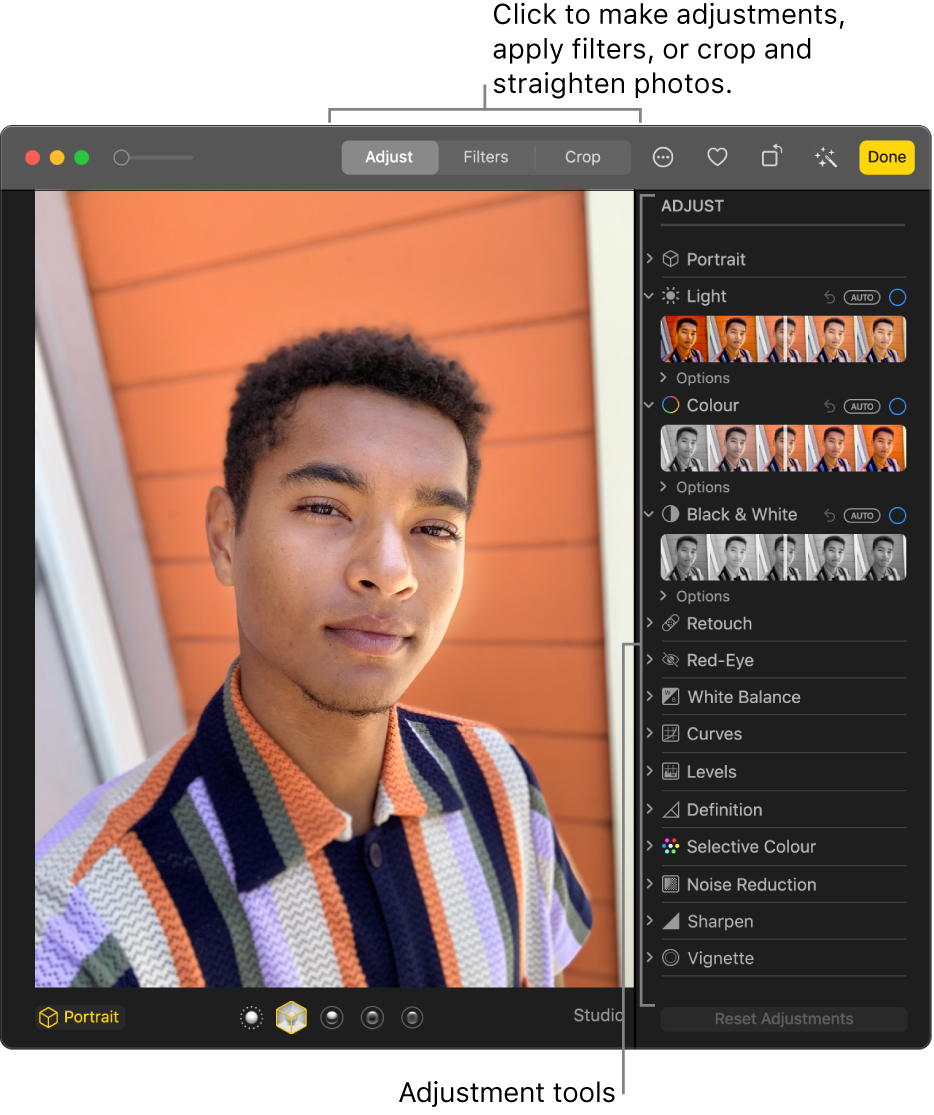Toggle the Colour adjustment circle
The height and width of the screenshot is (1115, 934).
click(x=897, y=406)
